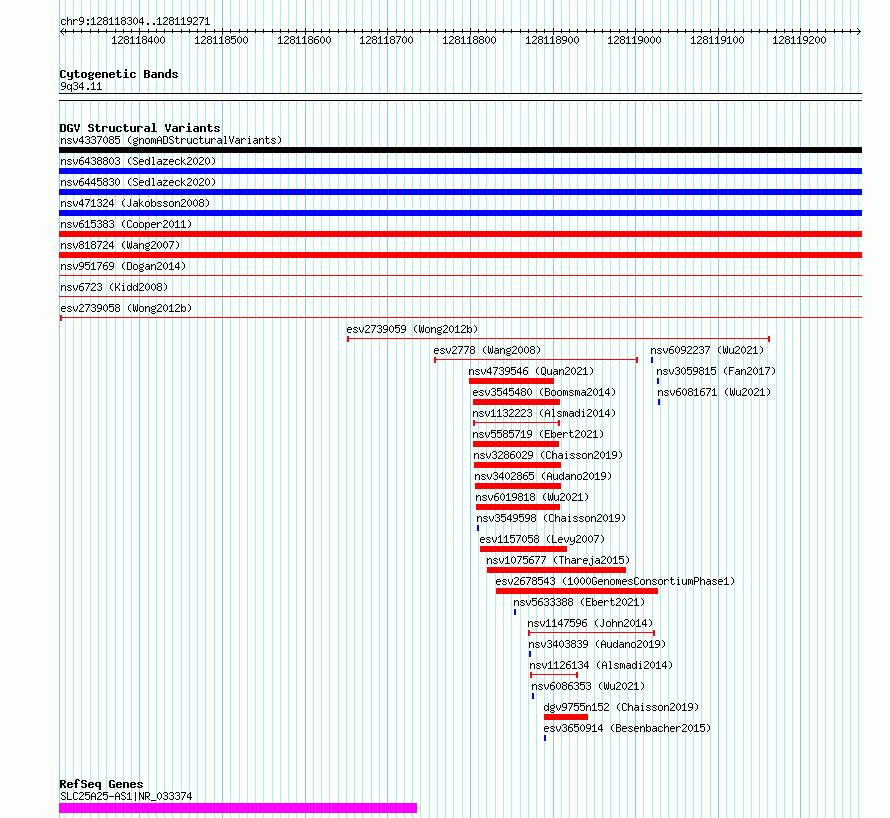Select the magenta SLC25A25-AS1 gene bar
The image size is (890, 818).
coord(238,808)
